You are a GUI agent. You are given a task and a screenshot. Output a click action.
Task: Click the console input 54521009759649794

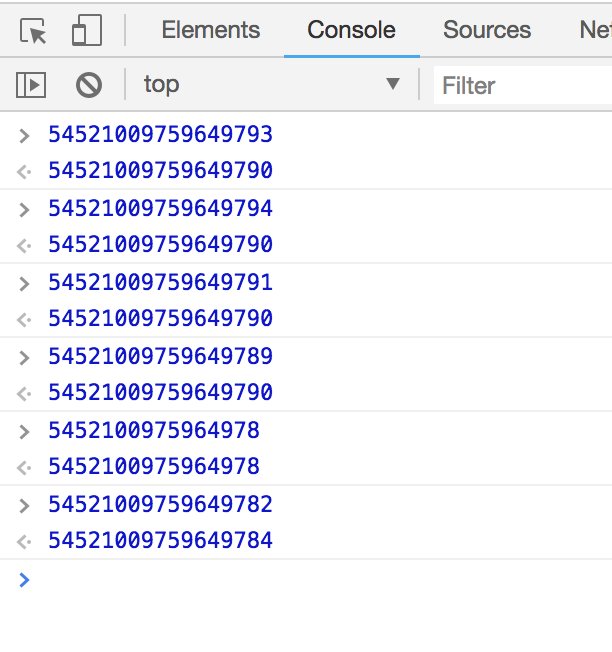(x=160, y=208)
